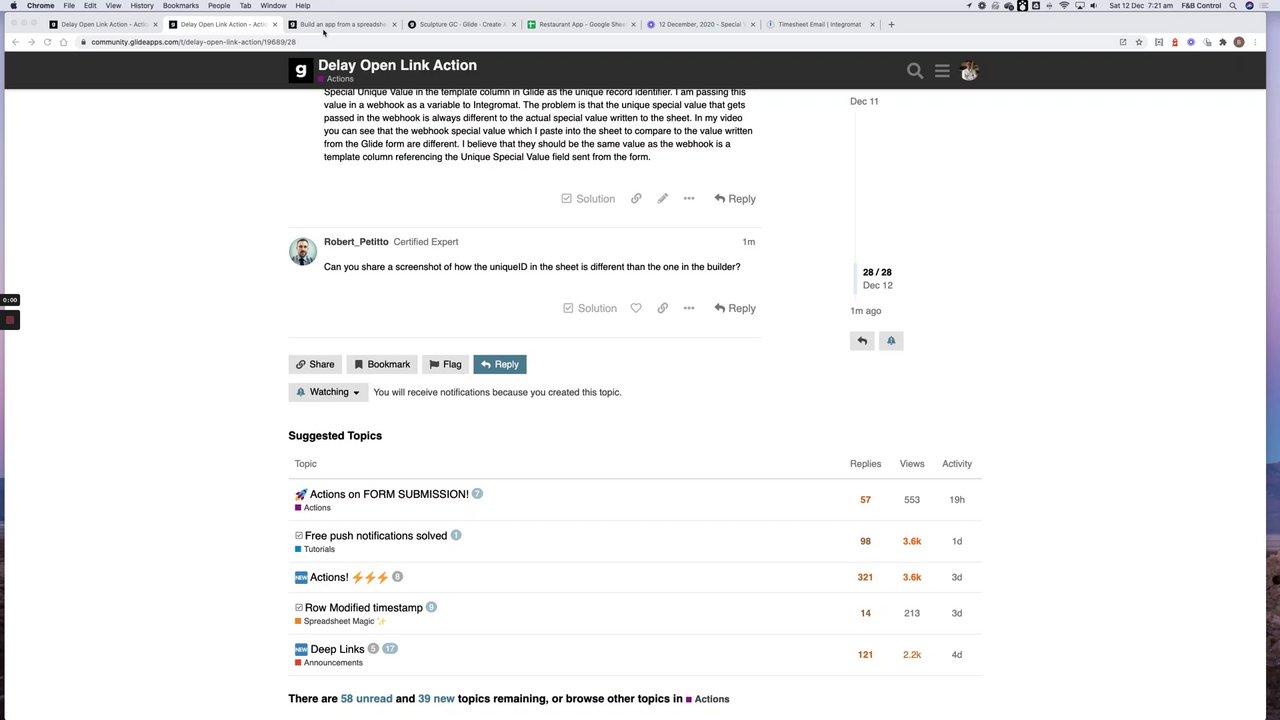Like Robert_Petitto's post with the heart
Image resolution: width=1280 pixels, height=720 pixels.
(636, 308)
